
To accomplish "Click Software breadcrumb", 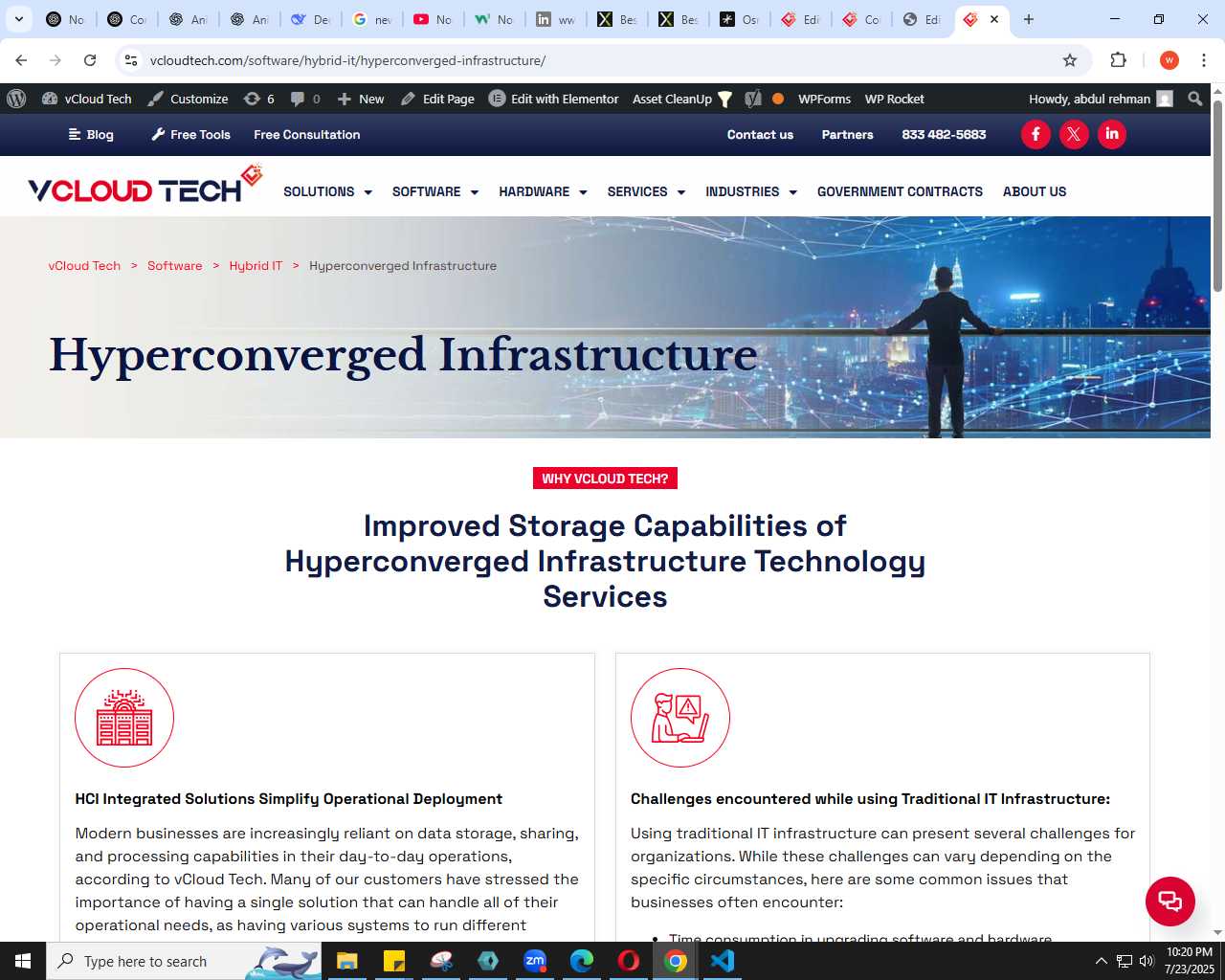I will tap(175, 266).
